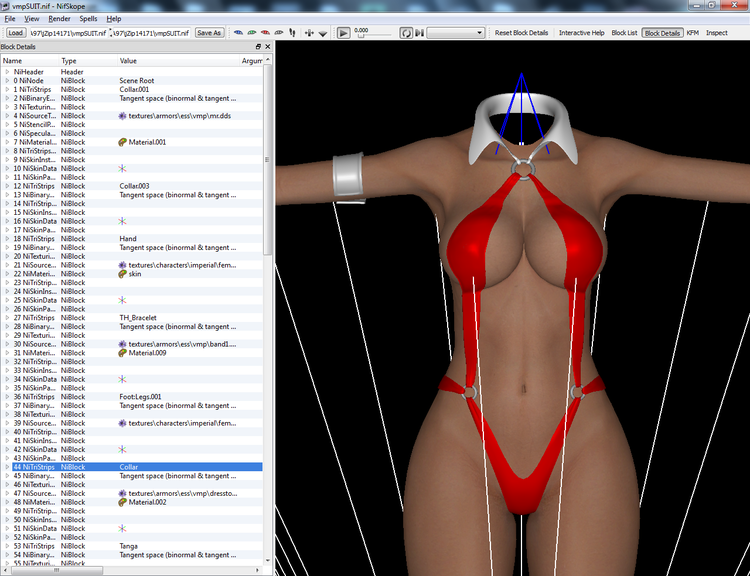Click the skin data icon in row 16
Viewport: 750px width, 576px height.
coord(122,221)
